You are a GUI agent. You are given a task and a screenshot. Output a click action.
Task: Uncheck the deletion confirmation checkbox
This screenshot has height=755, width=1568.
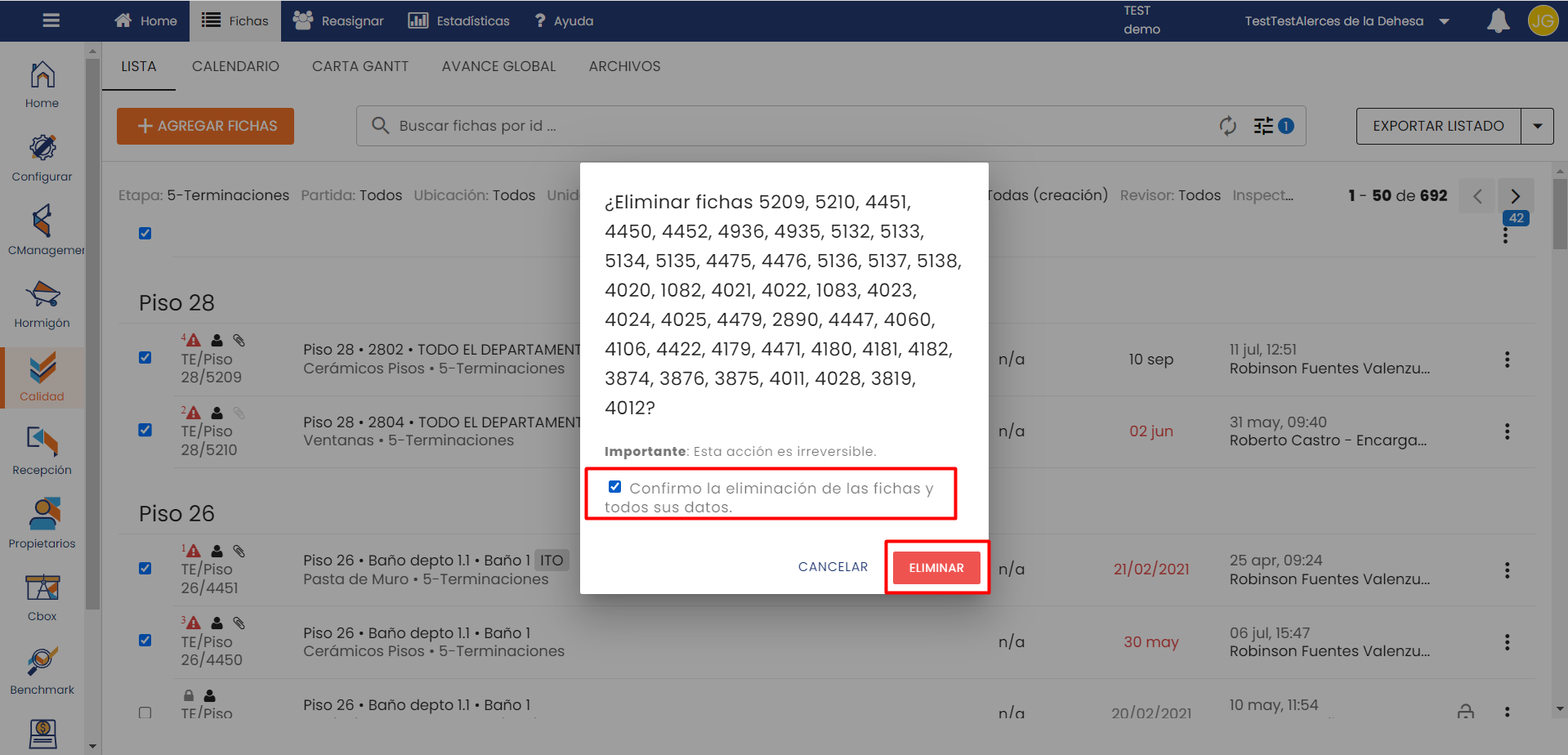[614, 487]
